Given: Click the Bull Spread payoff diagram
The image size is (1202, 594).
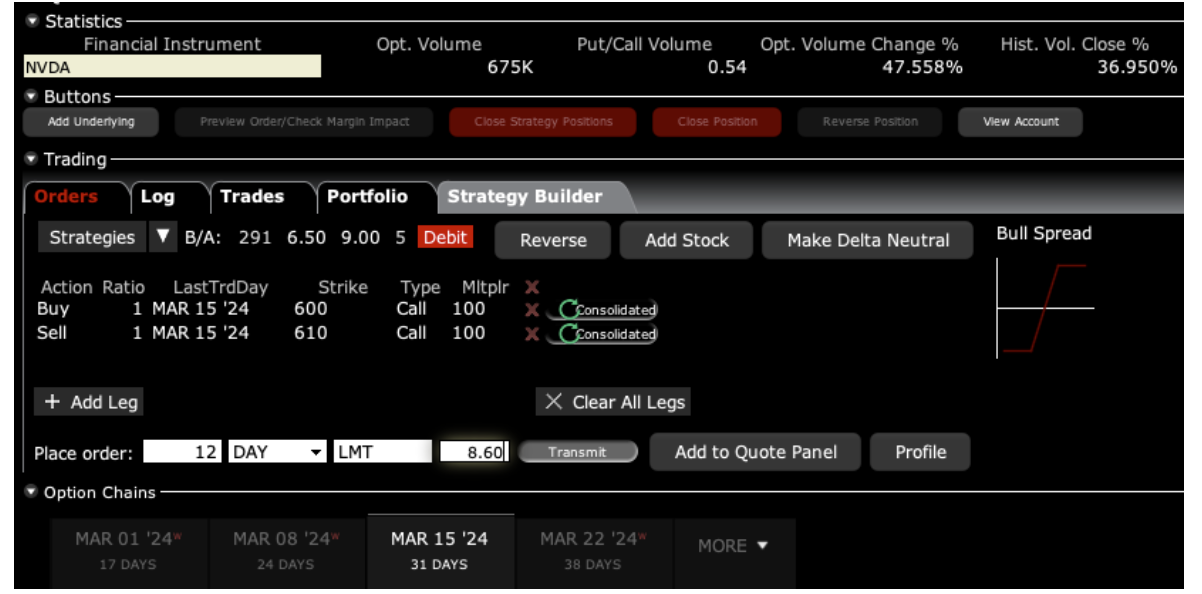Looking at the screenshot, I should [1045, 308].
